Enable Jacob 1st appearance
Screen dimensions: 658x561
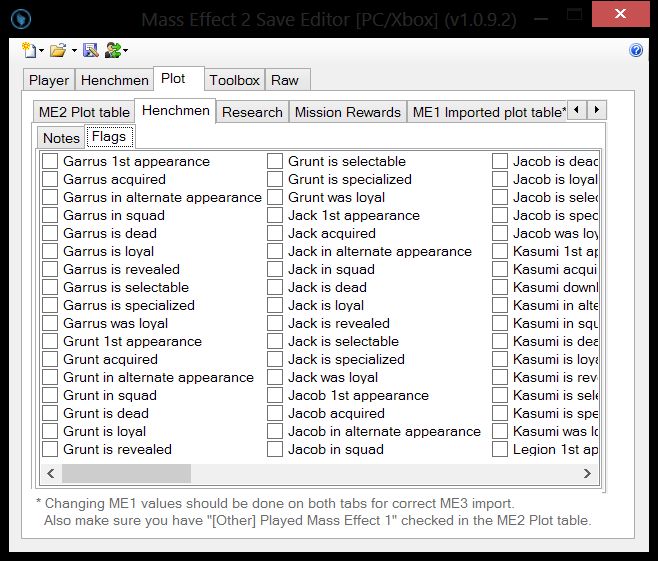coord(275,396)
